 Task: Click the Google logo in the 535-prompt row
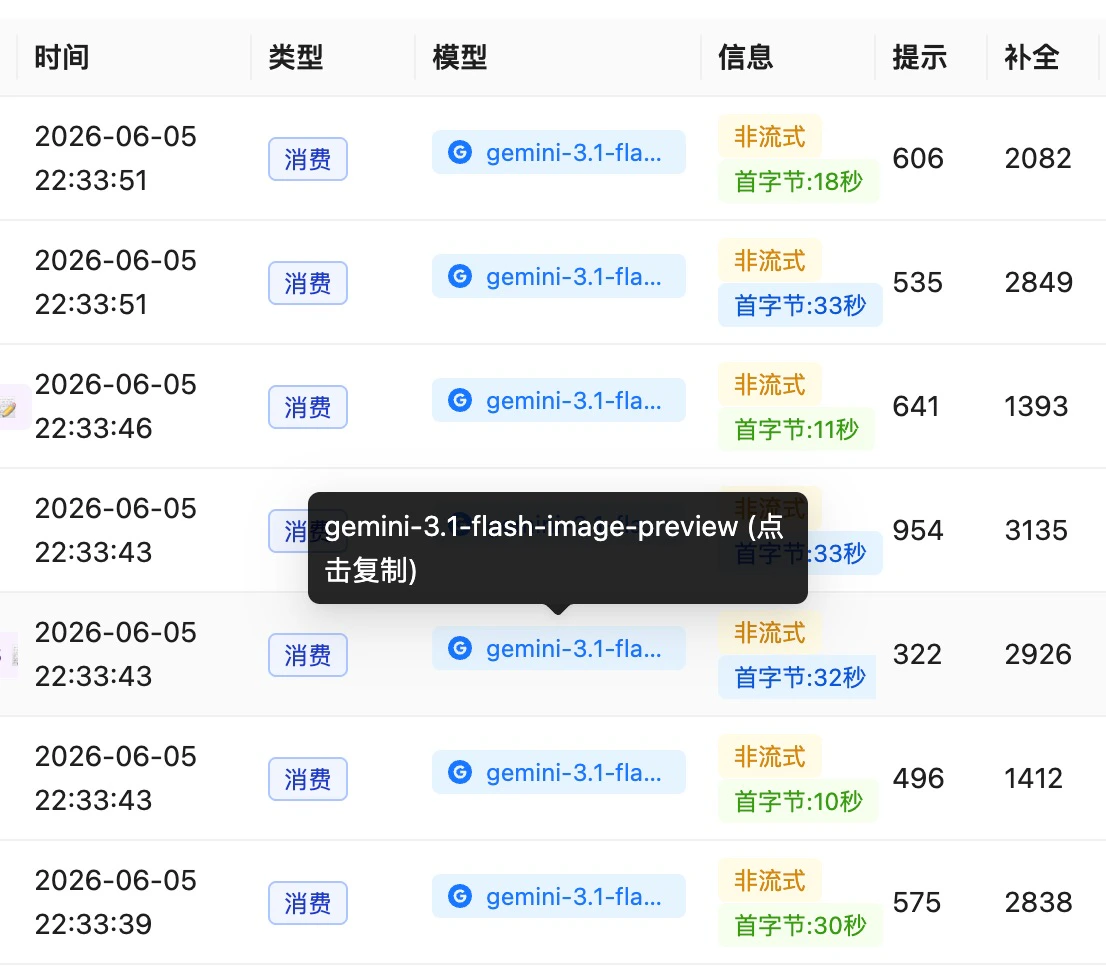pyautogui.click(x=460, y=276)
